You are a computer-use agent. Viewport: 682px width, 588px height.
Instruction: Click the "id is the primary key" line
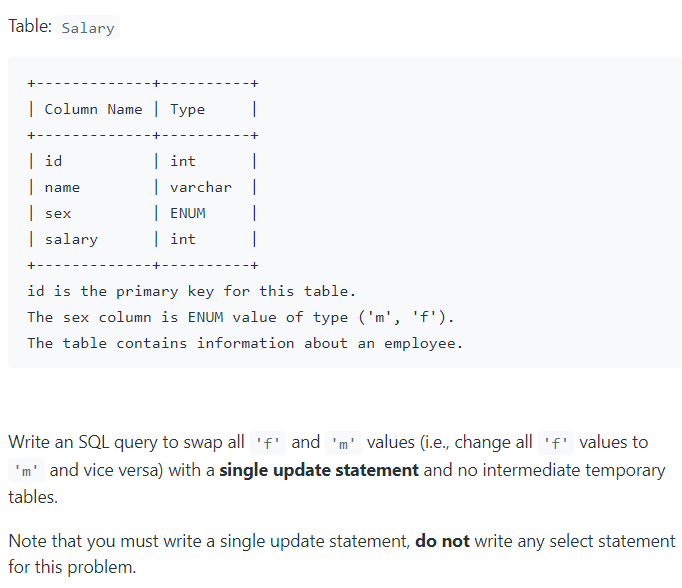coord(191,291)
